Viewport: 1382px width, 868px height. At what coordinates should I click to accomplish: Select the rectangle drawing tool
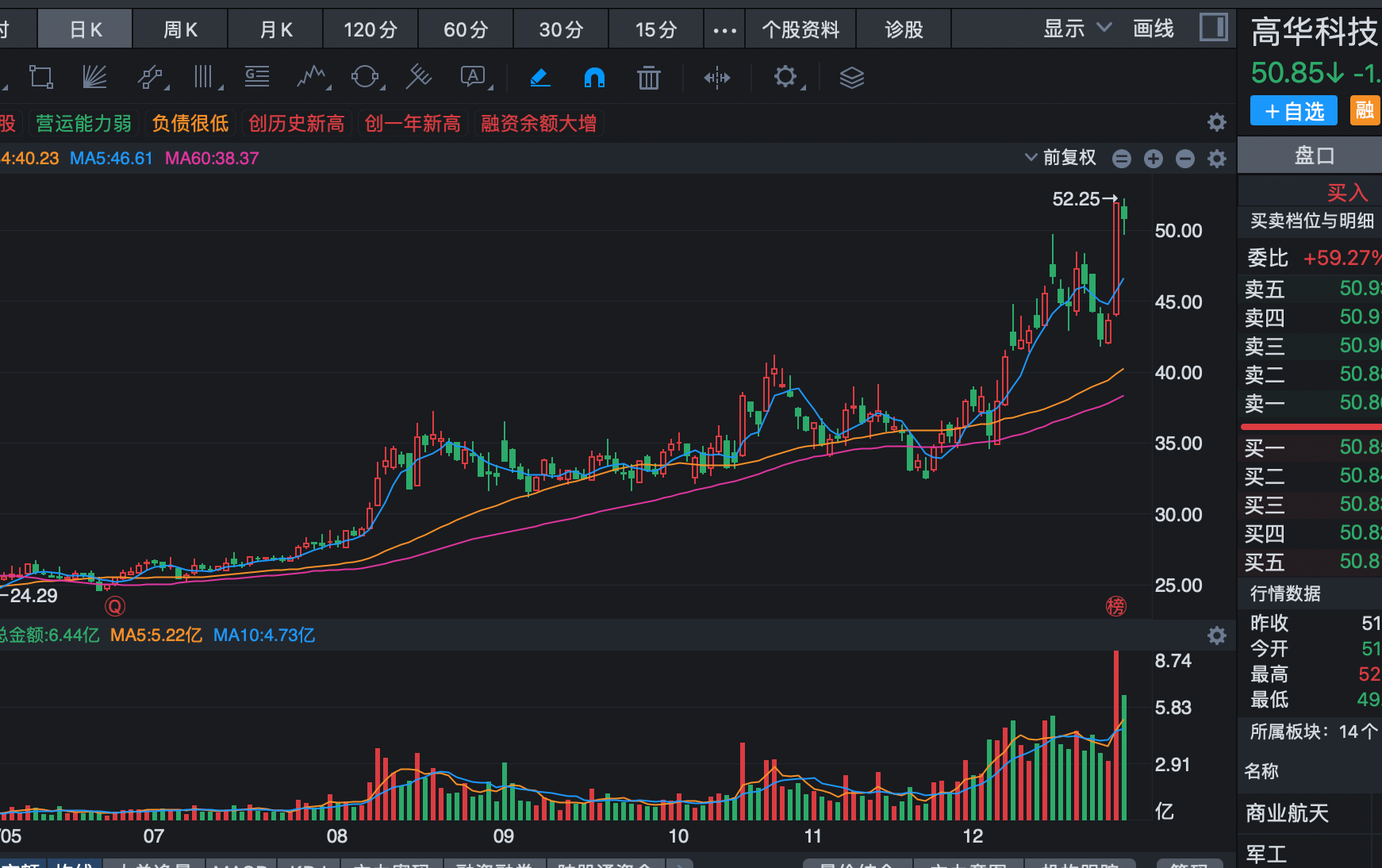click(40, 77)
